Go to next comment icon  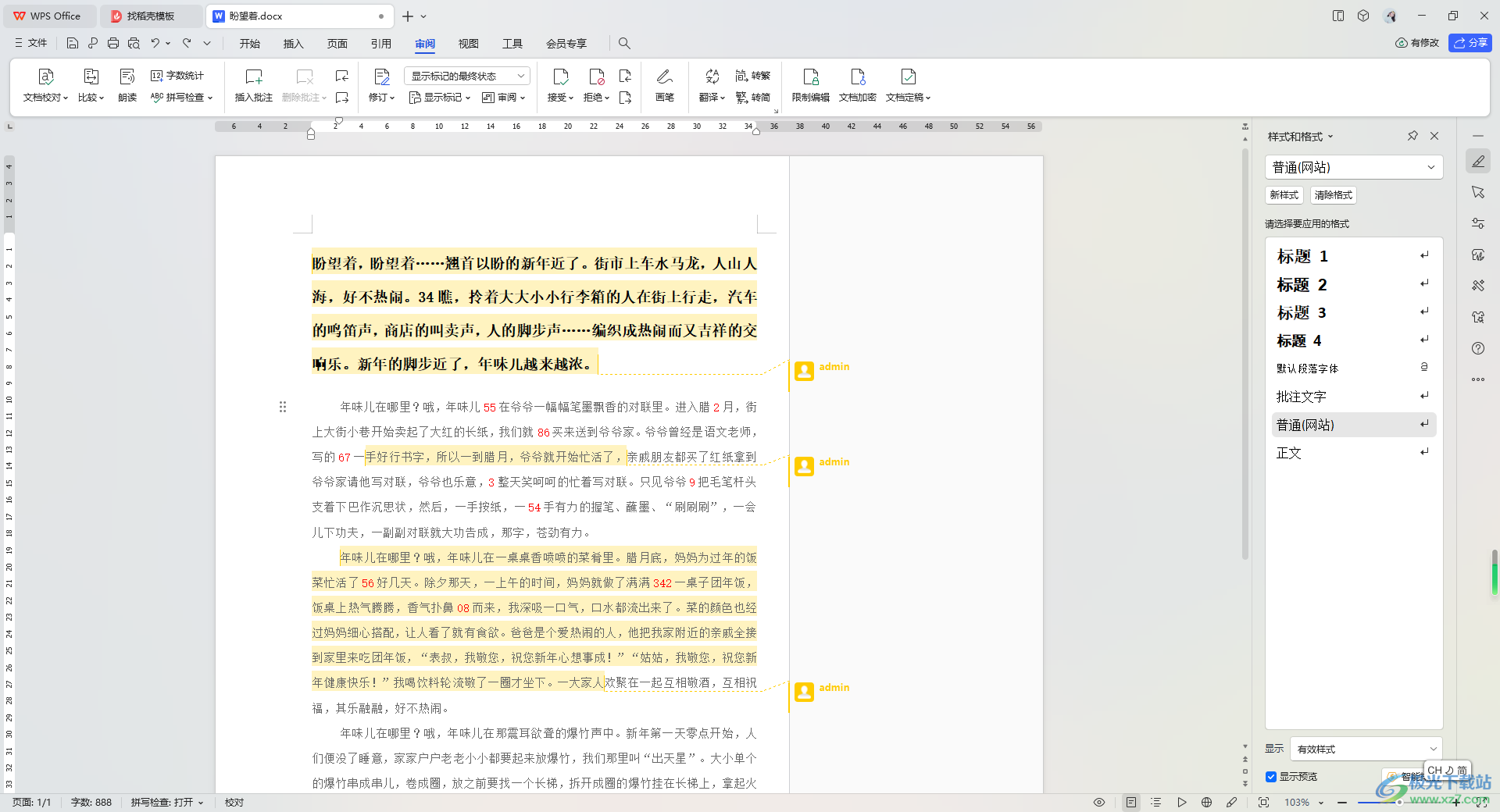click(x=342, y=98)
